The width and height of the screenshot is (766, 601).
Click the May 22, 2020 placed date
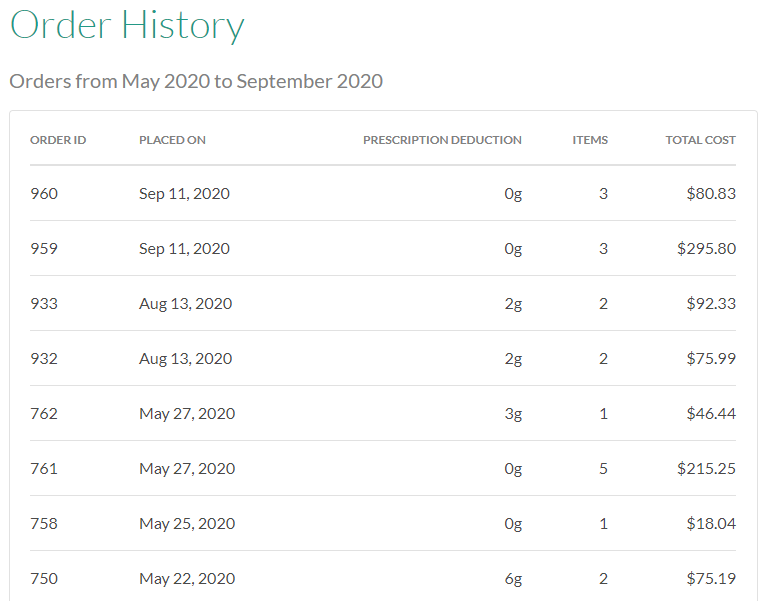(x=187, y=578)
